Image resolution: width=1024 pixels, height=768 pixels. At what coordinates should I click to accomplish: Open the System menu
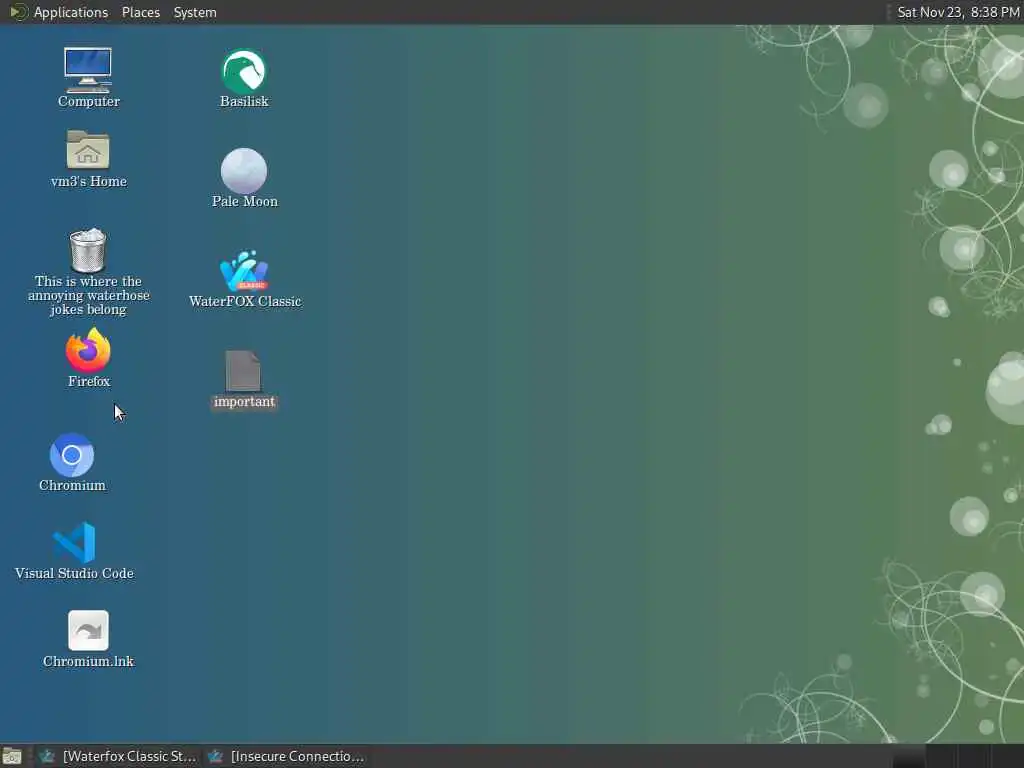(195, 12)
